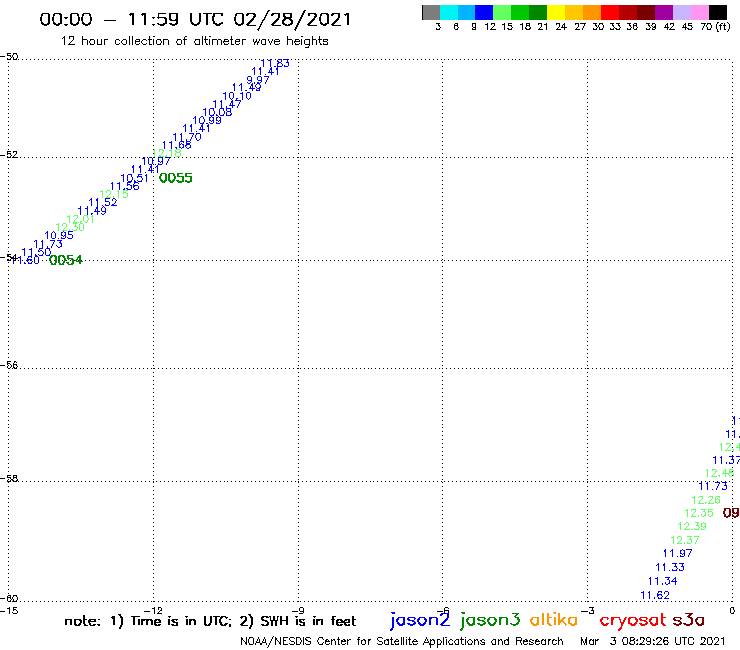Click the green 12.18 wave height value
This screenshot has width=740, height=650.
[x=167, y=153]
